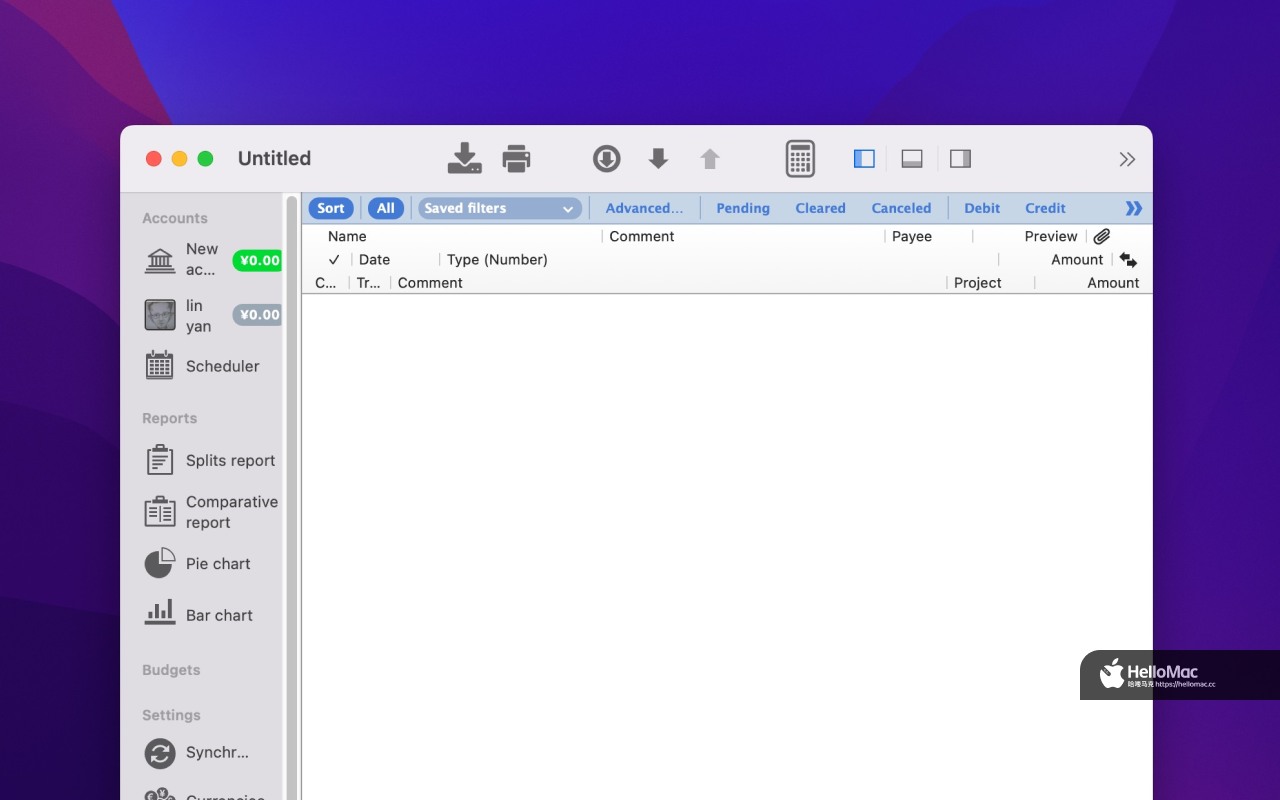
Task: Click the Splits report clipboard icon
Action: (160, 460)
